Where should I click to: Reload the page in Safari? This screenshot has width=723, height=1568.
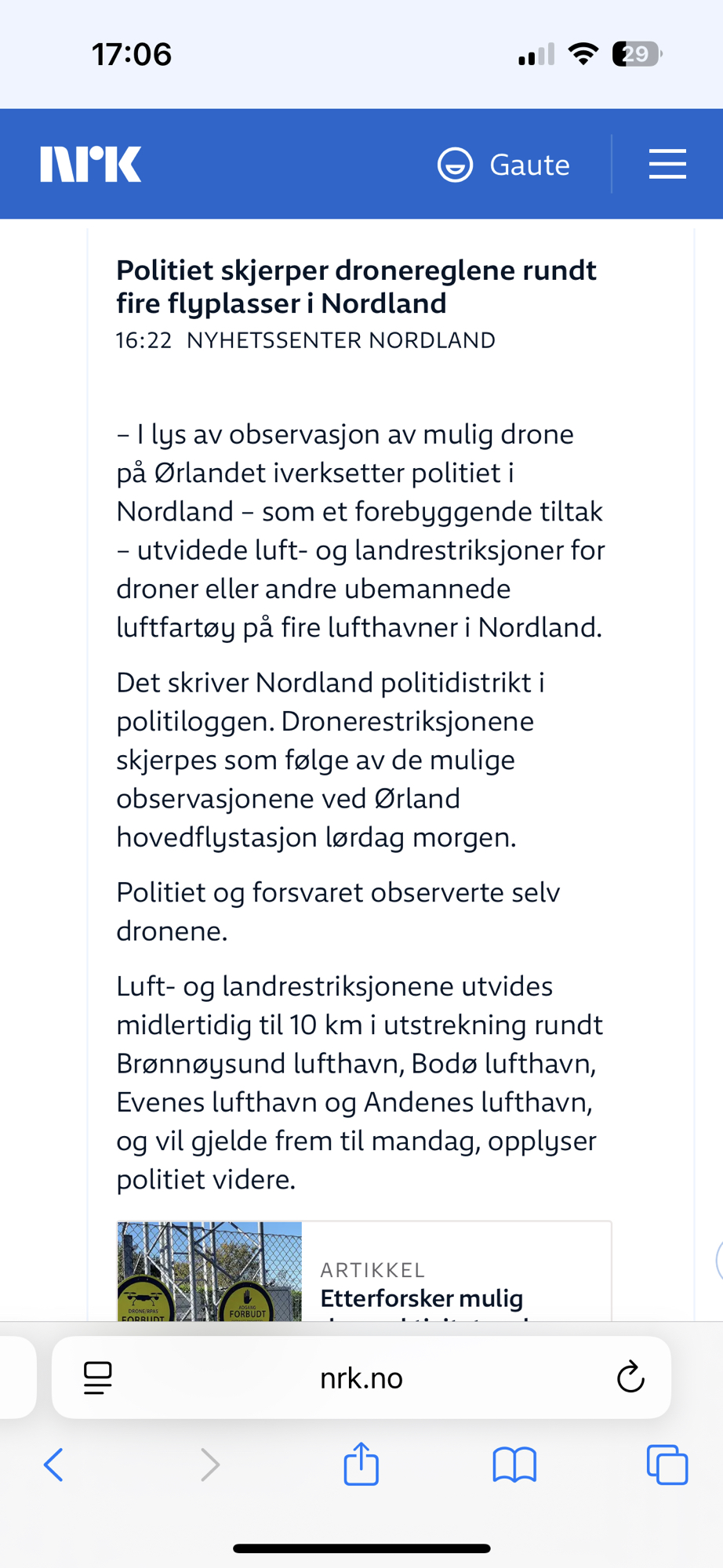[x=630, y=1377]
